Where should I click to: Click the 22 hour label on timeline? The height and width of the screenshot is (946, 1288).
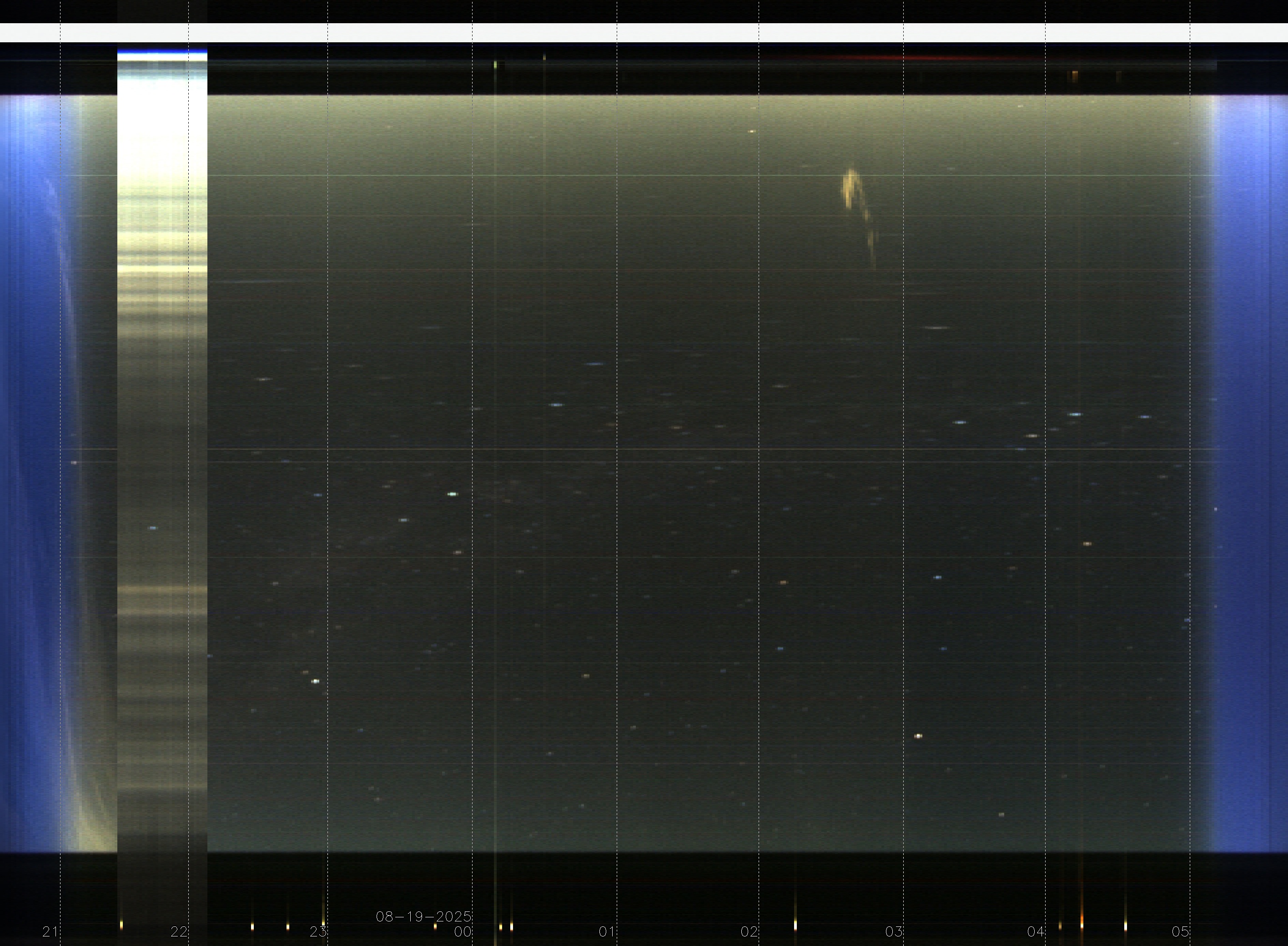[x=179, y=932]
